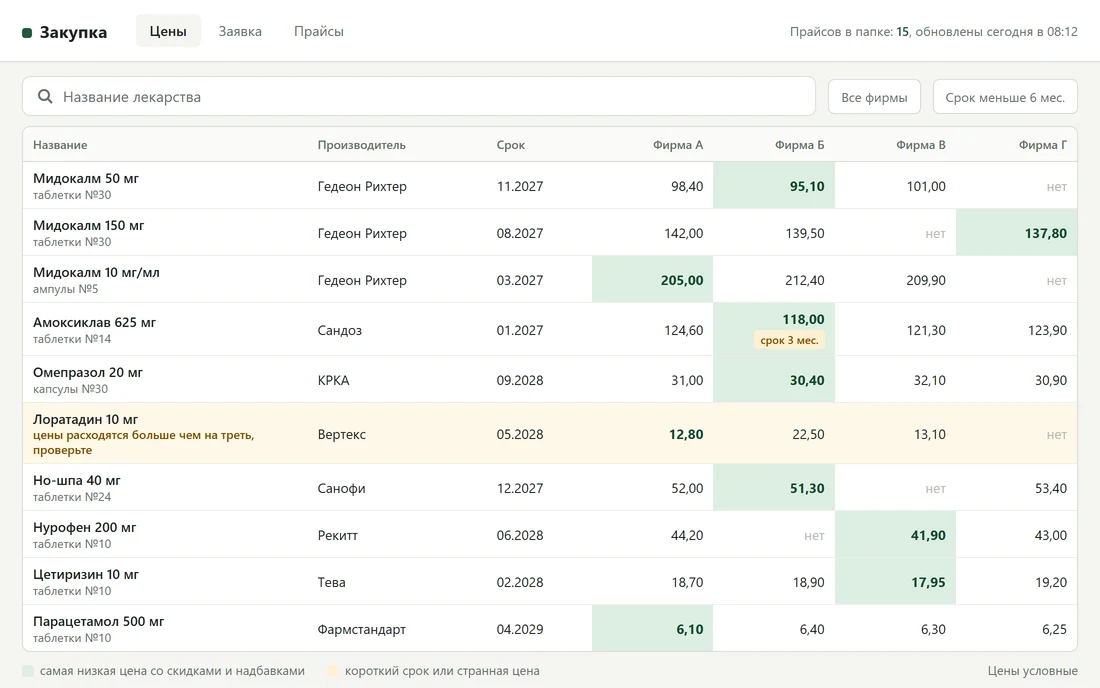The height and width of the screenshot is (688, 1100).
Task: Click the 118,00 price for Амоксиклав
Action: (803, 319)
